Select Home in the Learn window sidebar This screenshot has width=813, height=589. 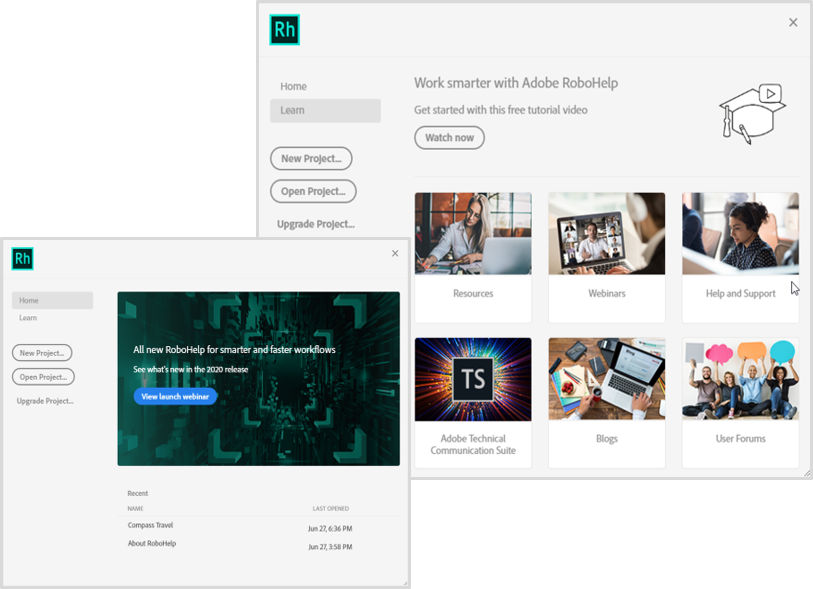click(x=293, y=86)
